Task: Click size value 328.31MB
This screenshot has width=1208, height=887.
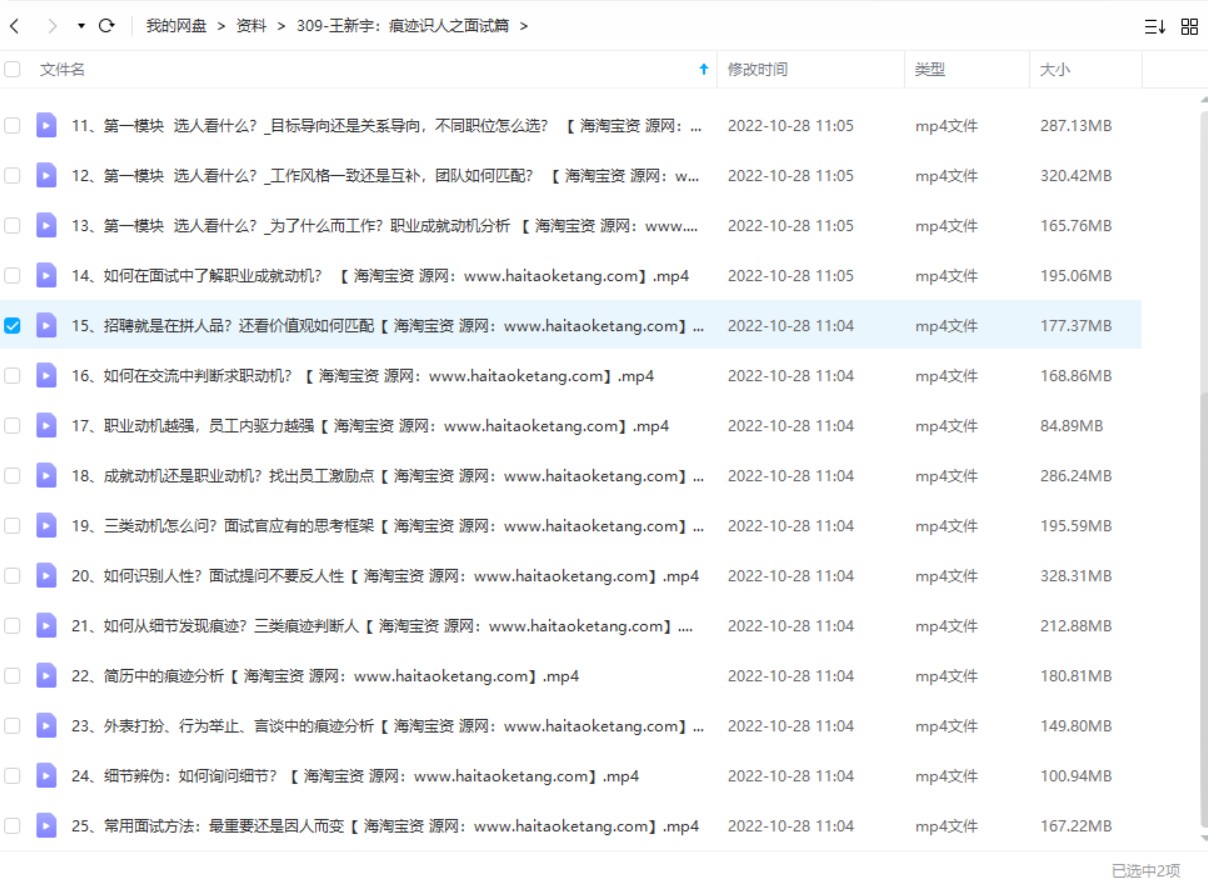Action: point(1076,575)
